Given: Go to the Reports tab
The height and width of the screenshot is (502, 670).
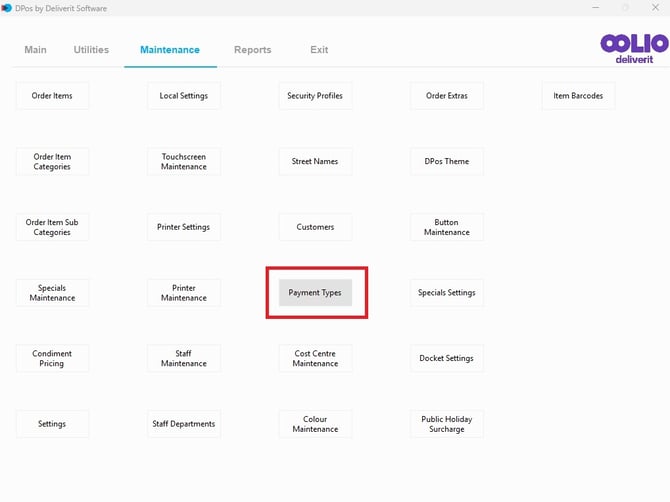Looking at the screenshot, I should [x=253, y=50].
